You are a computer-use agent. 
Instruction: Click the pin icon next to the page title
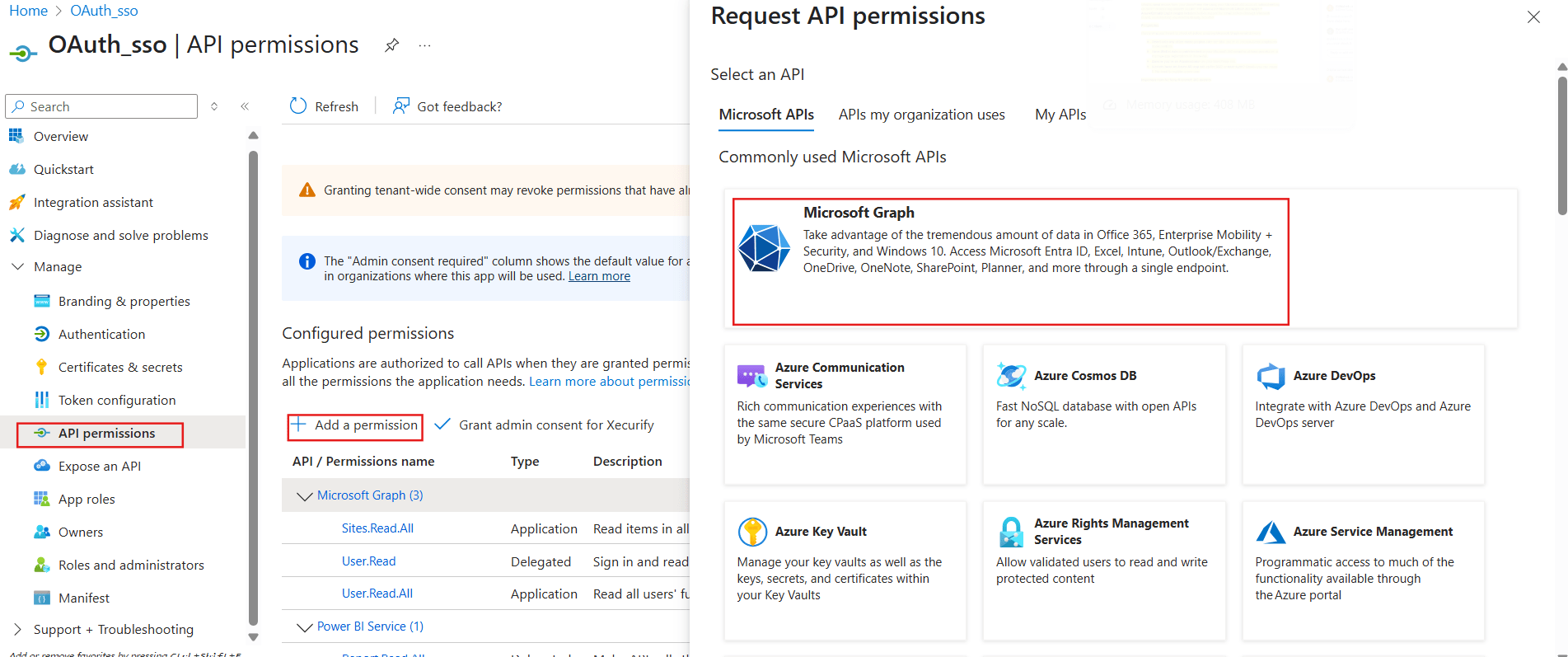coord(392,45)
